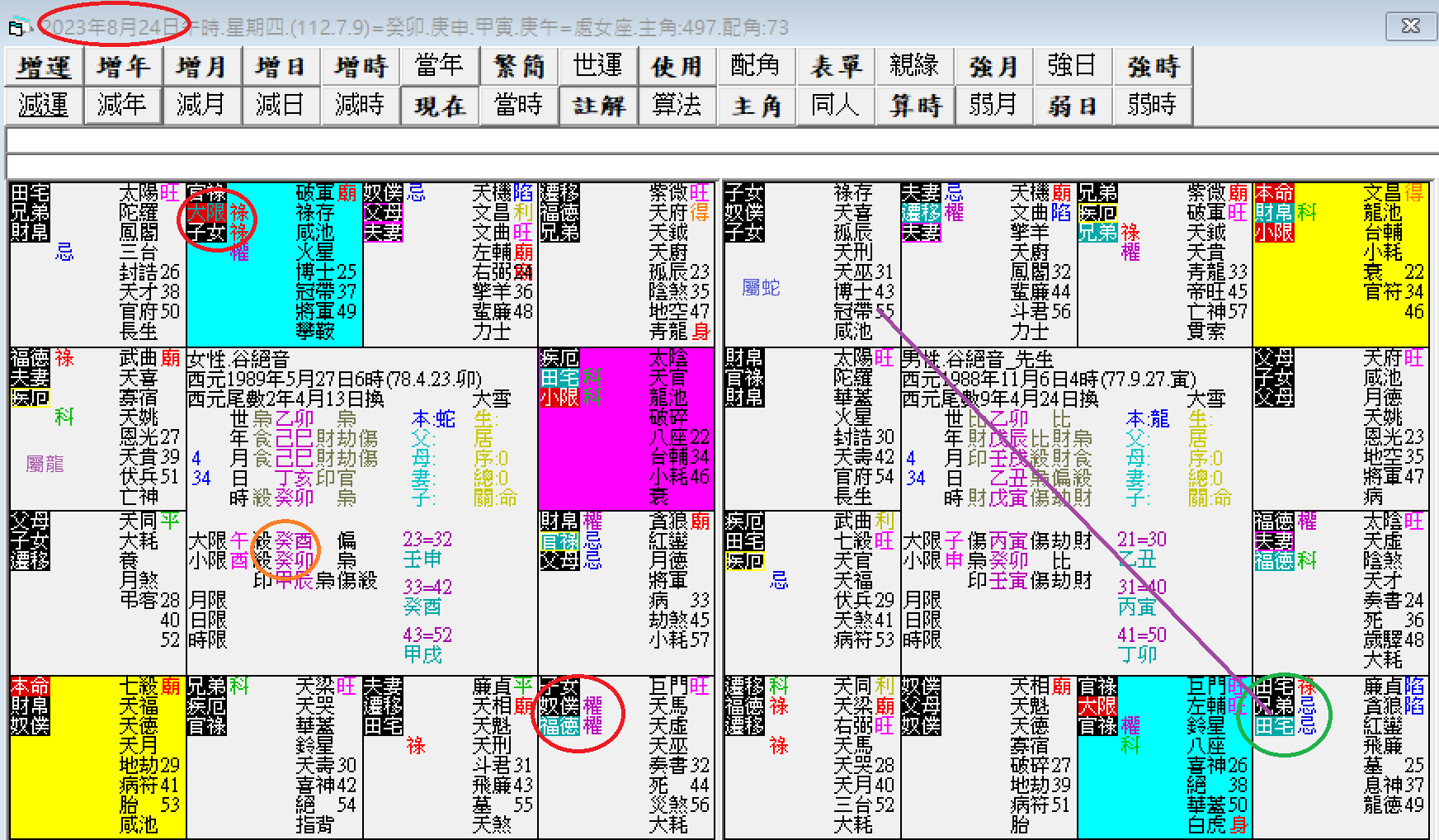Image resolution: width=1439 pixels, height=840 pixels.
Task: Click the 算時 button
Action: 915,106
